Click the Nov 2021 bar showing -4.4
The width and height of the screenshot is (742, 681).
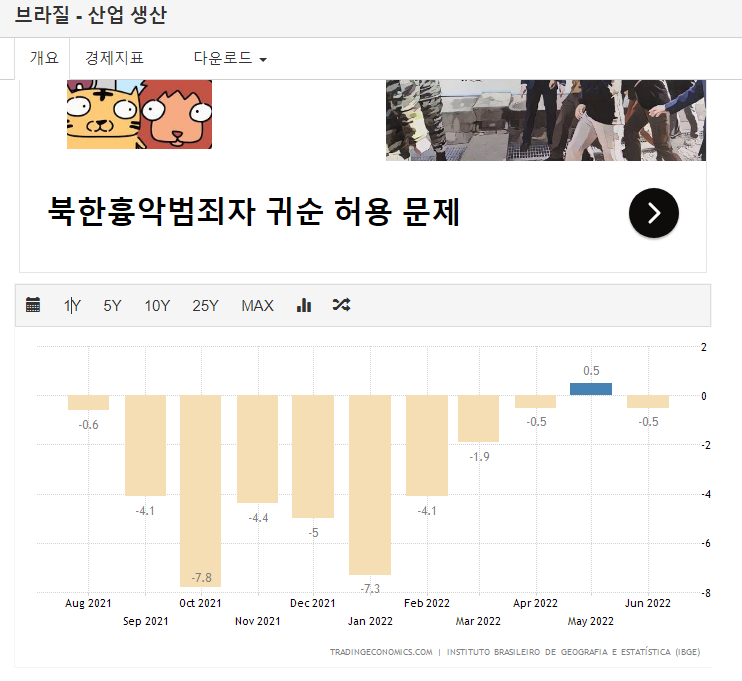pyautogui.click(x=257, y=449)
